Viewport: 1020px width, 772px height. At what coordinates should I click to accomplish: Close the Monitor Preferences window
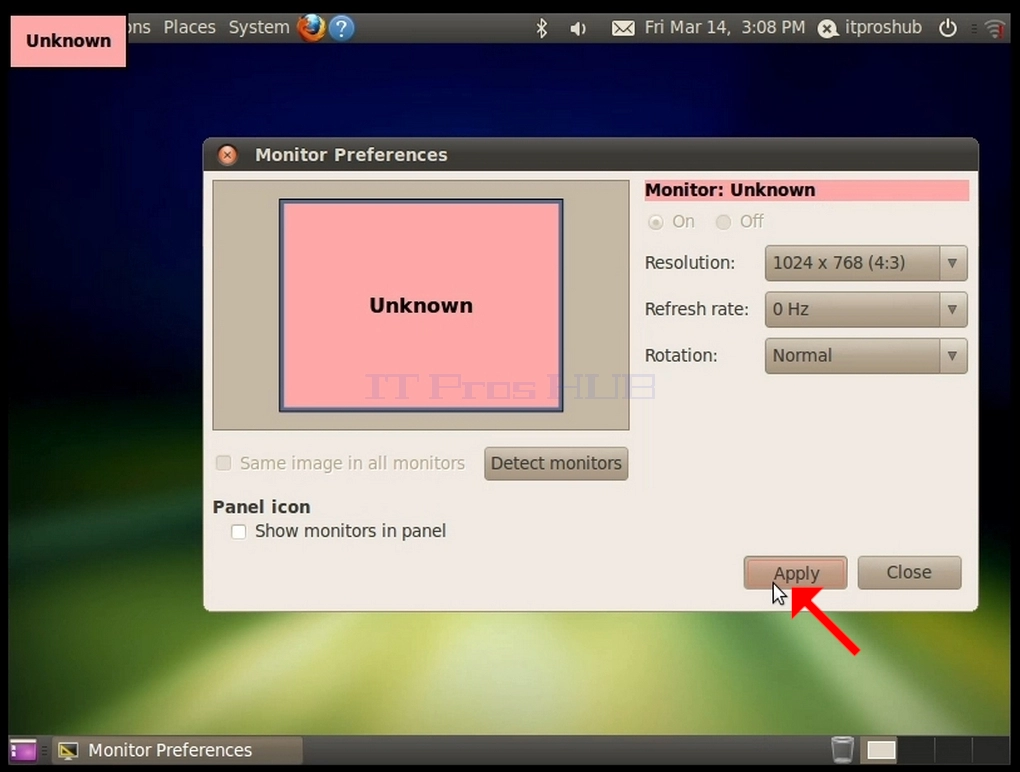[x=227, y=155]
